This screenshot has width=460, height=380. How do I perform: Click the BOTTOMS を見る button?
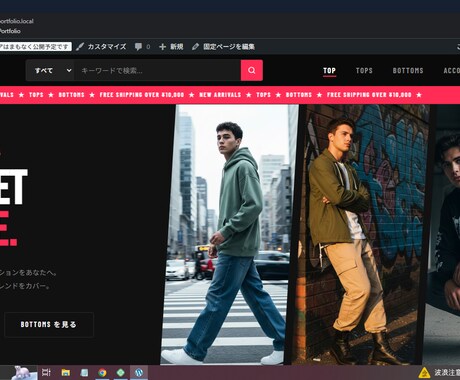point(49,325)
